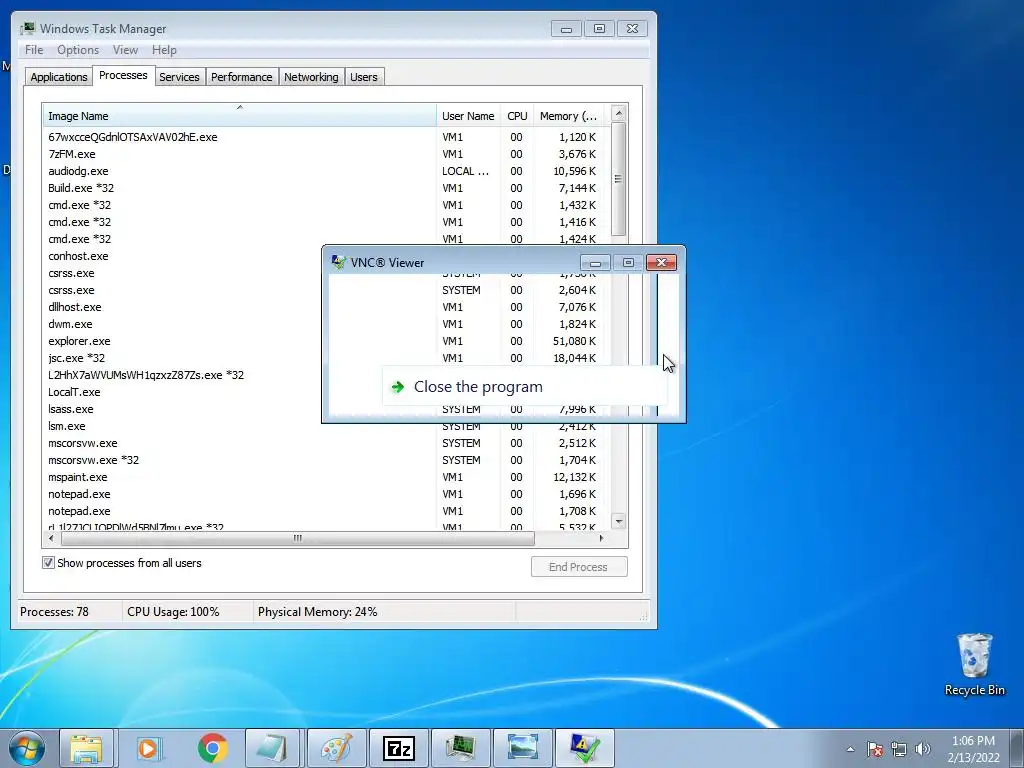This screenshot has height=768, width=1024.
Task: Open Windows Explorer from the taskbar
Action: (x=86, y=748)
